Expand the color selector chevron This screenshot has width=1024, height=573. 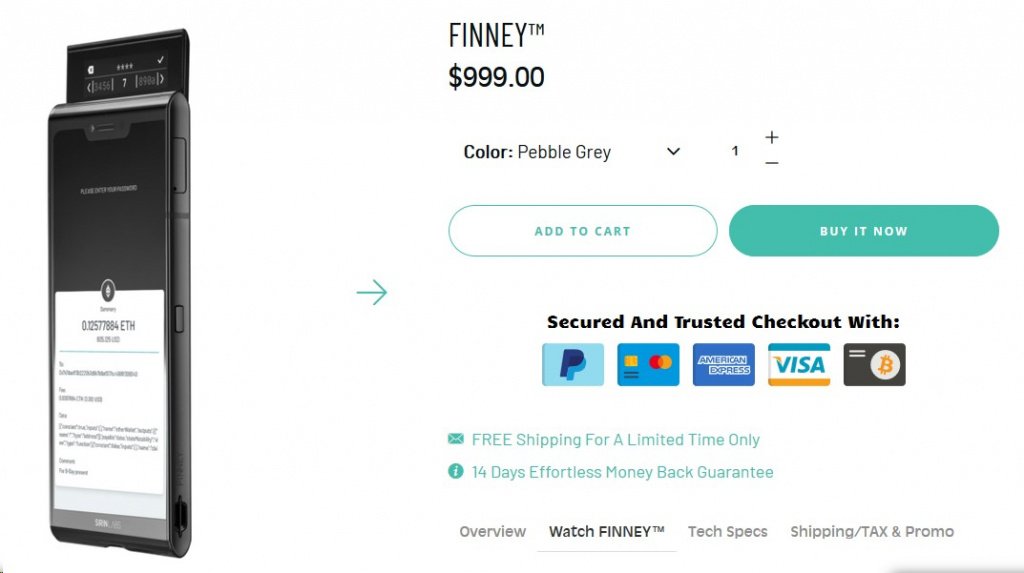tap(673, 152)
